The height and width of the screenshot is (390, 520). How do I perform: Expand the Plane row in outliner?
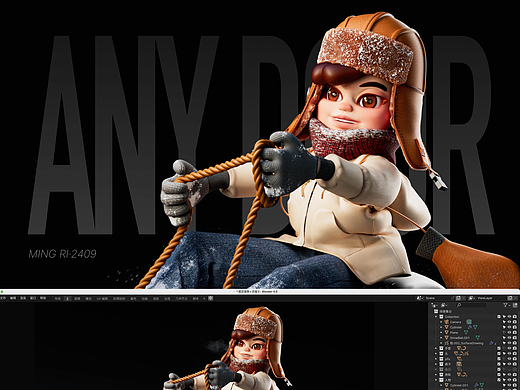coord(441,332)
